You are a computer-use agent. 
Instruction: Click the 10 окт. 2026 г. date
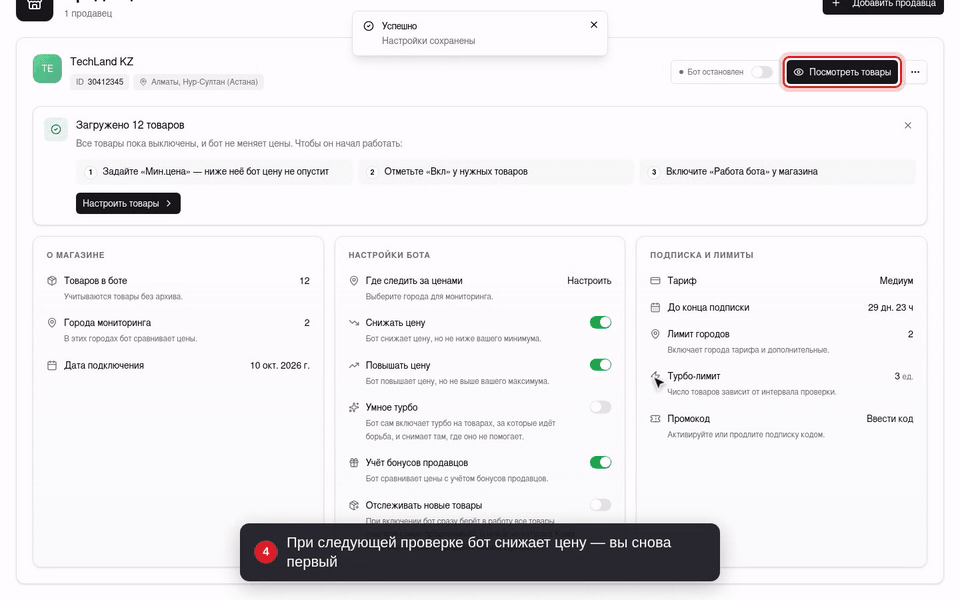tap(280, 366)
